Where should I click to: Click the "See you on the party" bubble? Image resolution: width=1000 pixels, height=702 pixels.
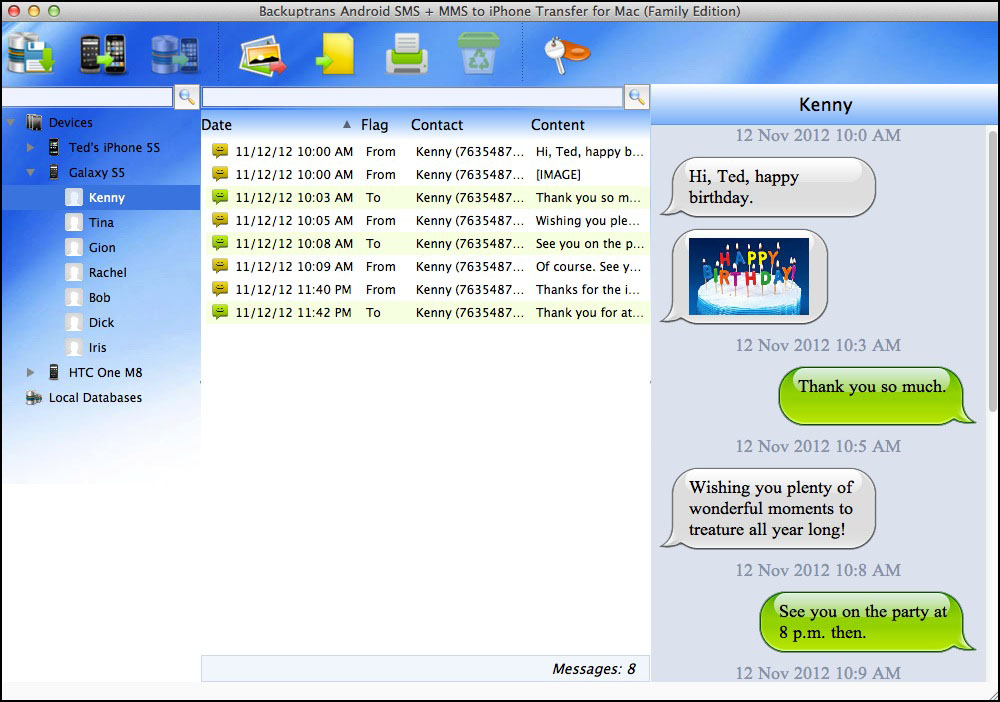867,622
